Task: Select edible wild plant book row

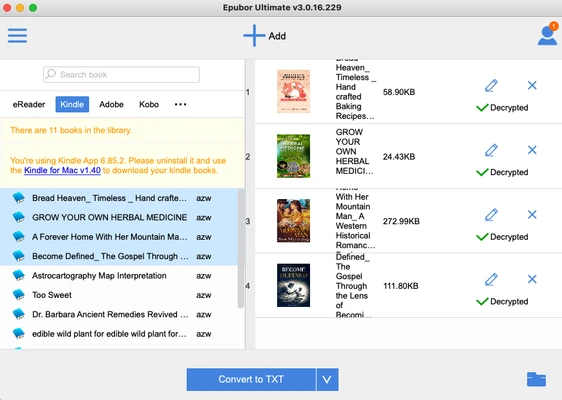Action: coord(119,333)
